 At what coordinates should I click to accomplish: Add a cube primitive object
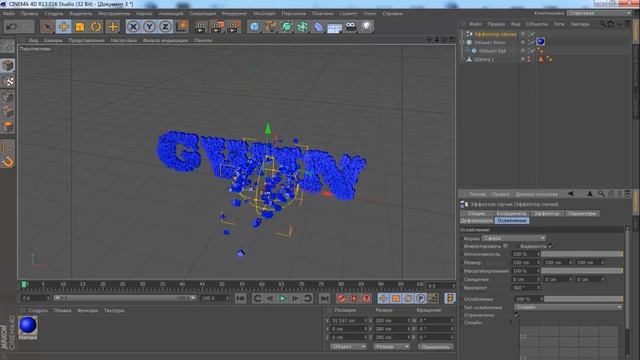254,27
